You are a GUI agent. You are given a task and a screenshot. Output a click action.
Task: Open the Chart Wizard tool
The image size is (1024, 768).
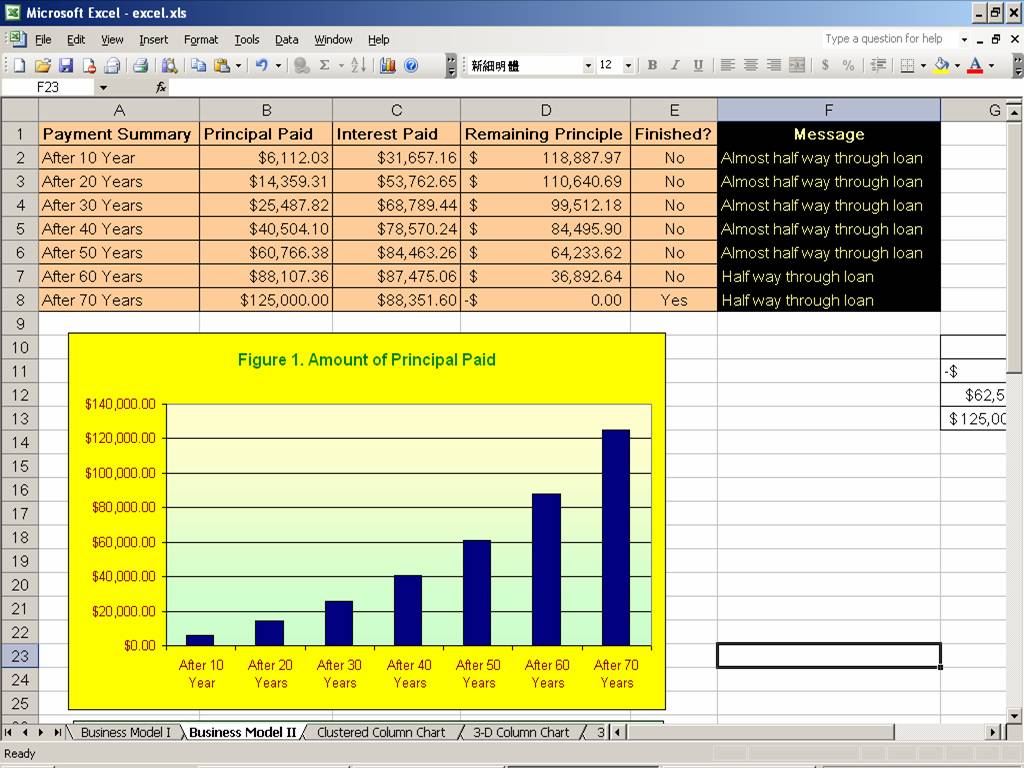tap(387, 65)
